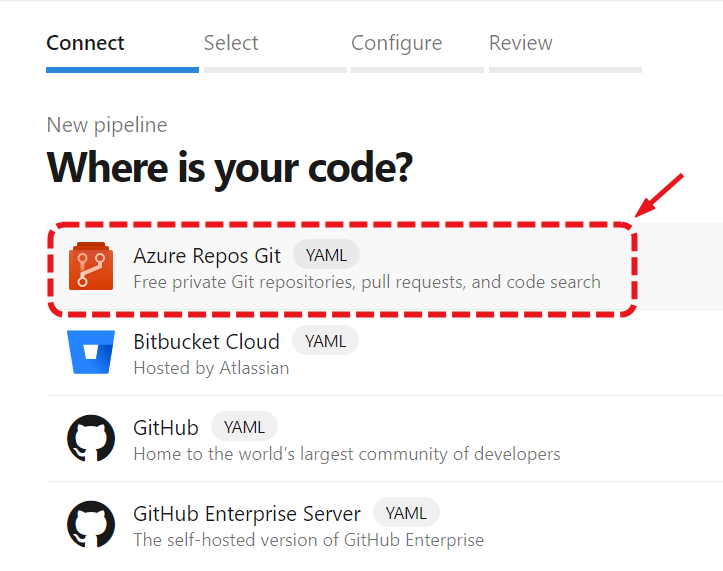Click the Bitbucket Cloud bucket icon
Image resolution: width=723 pixels, height=571 pixels.
point(91,352)
